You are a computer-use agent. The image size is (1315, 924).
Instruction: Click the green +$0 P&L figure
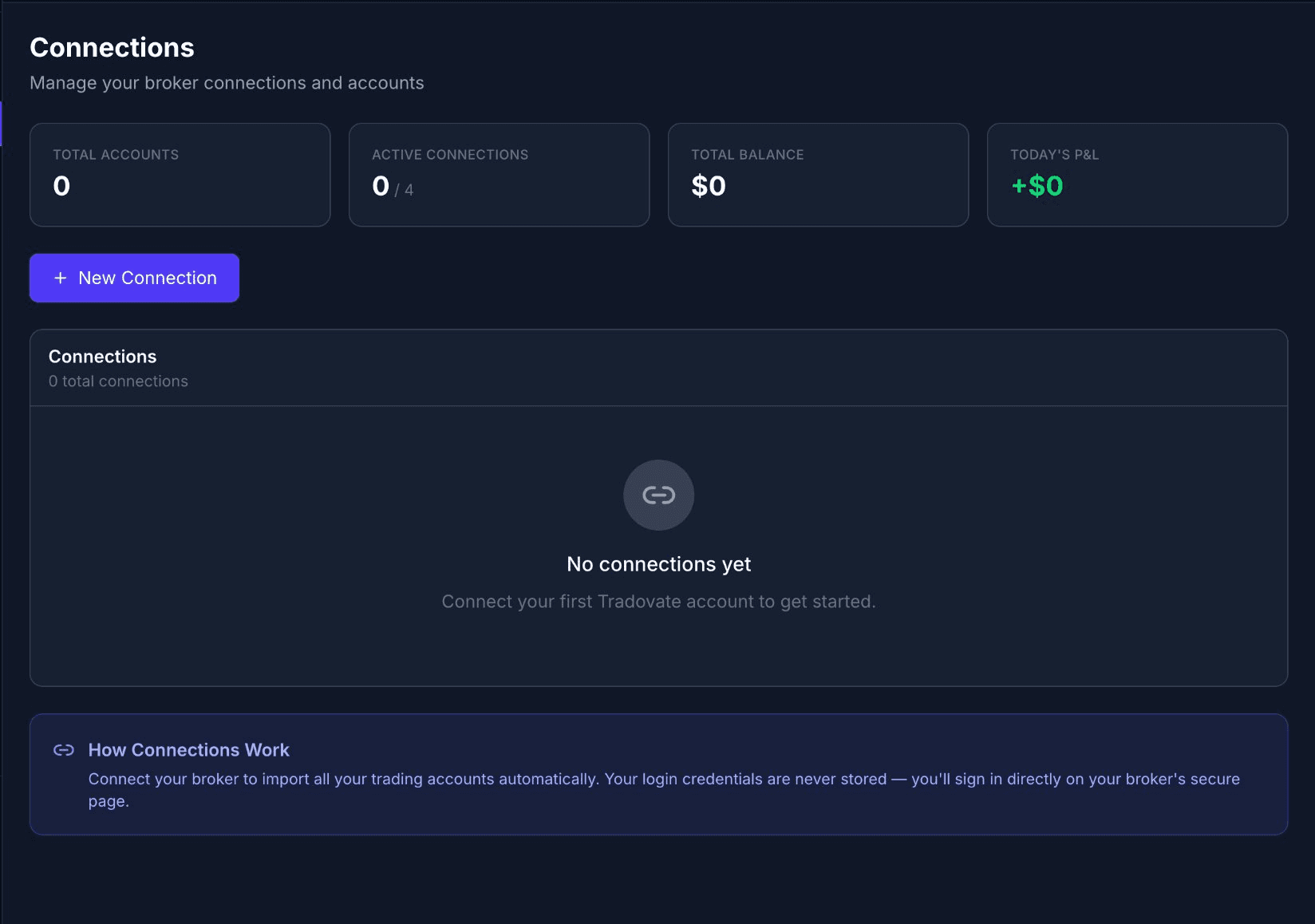click(1037, 186)
